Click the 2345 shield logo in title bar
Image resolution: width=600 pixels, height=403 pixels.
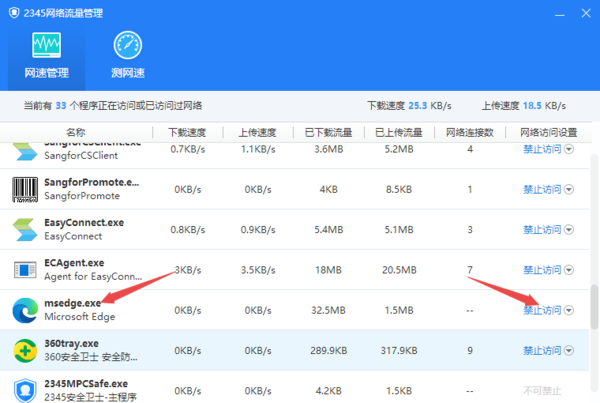point(13,11)
